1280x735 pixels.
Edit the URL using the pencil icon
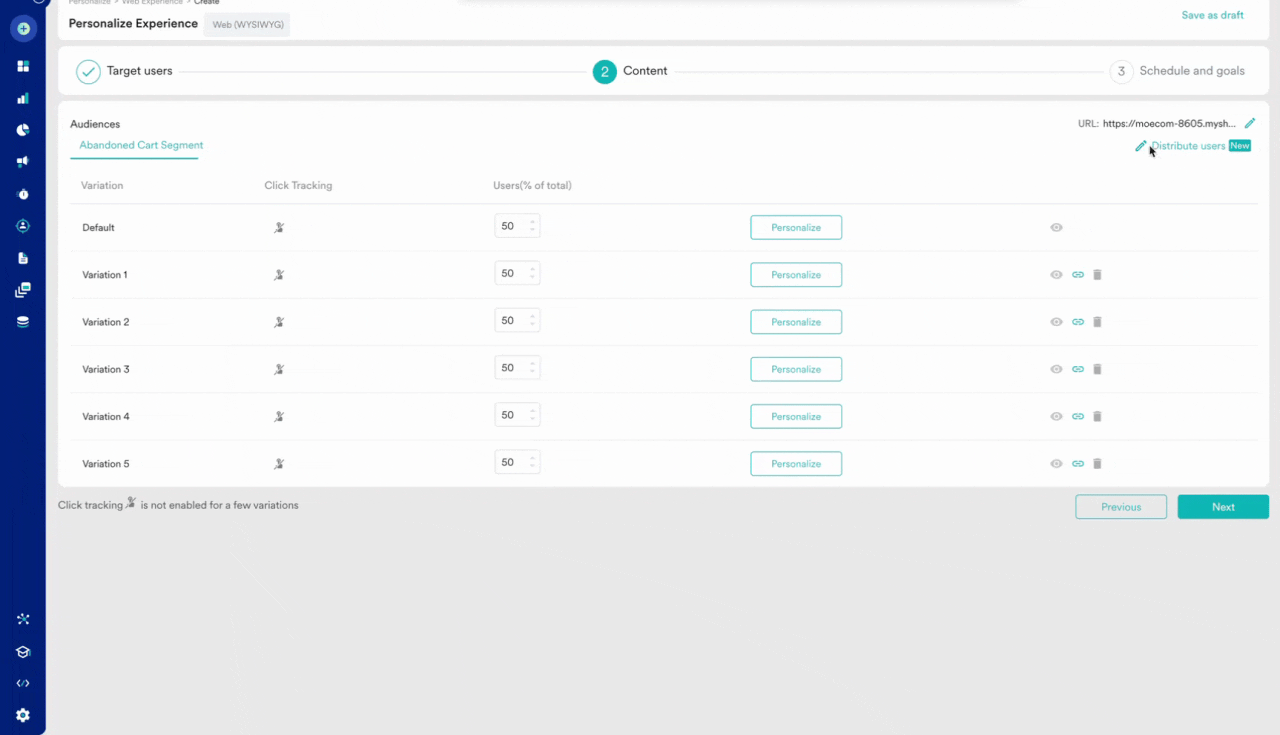tap(1249, 123)
